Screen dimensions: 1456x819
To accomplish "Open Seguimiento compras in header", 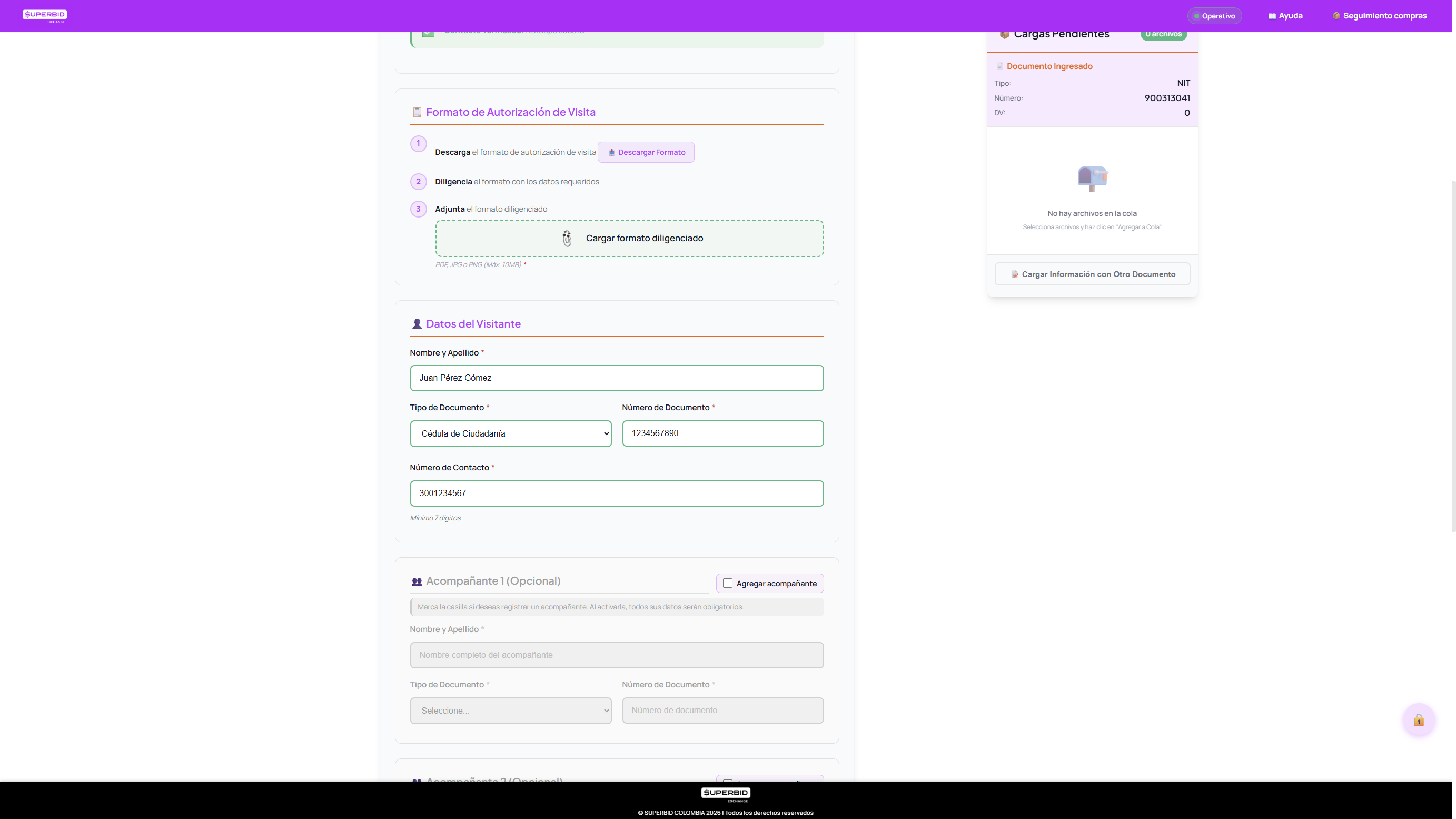I will pyautogui.click(x=1379, y=16).
